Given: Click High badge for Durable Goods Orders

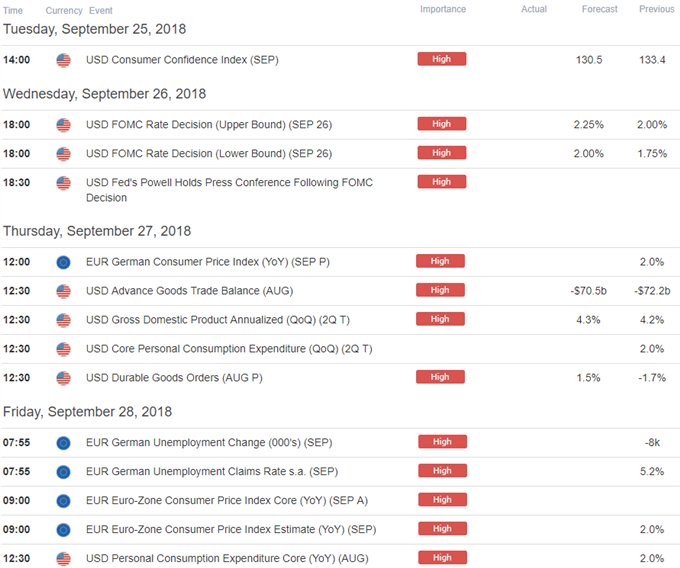Looking at the screenshot, I should 440,377.
